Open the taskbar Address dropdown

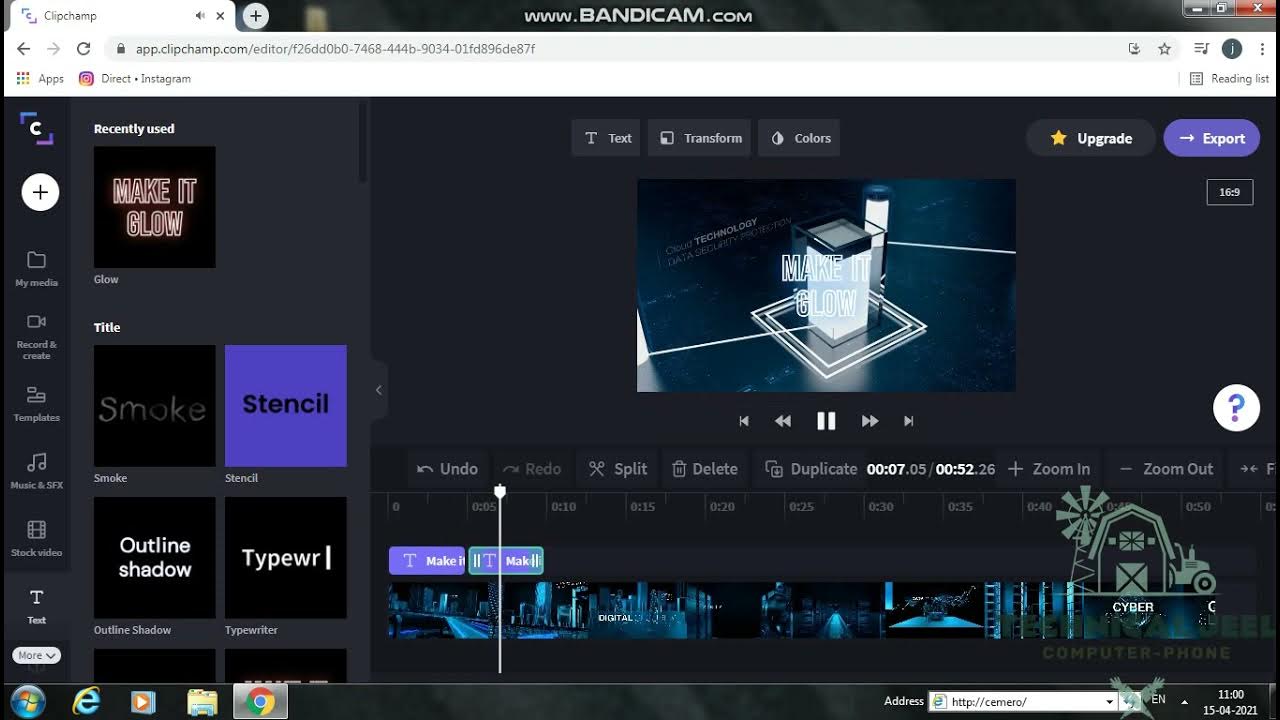point(1109,702)
